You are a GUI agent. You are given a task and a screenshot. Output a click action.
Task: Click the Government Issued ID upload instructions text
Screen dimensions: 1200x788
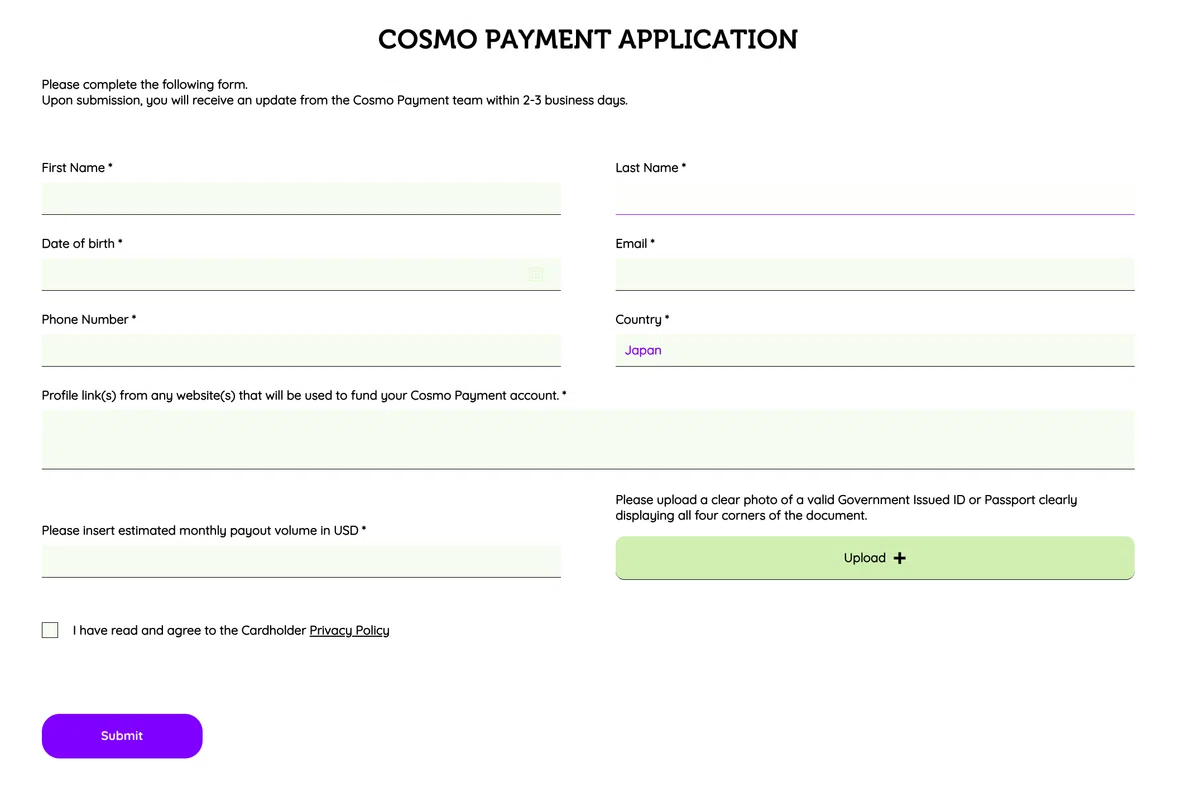846,507
